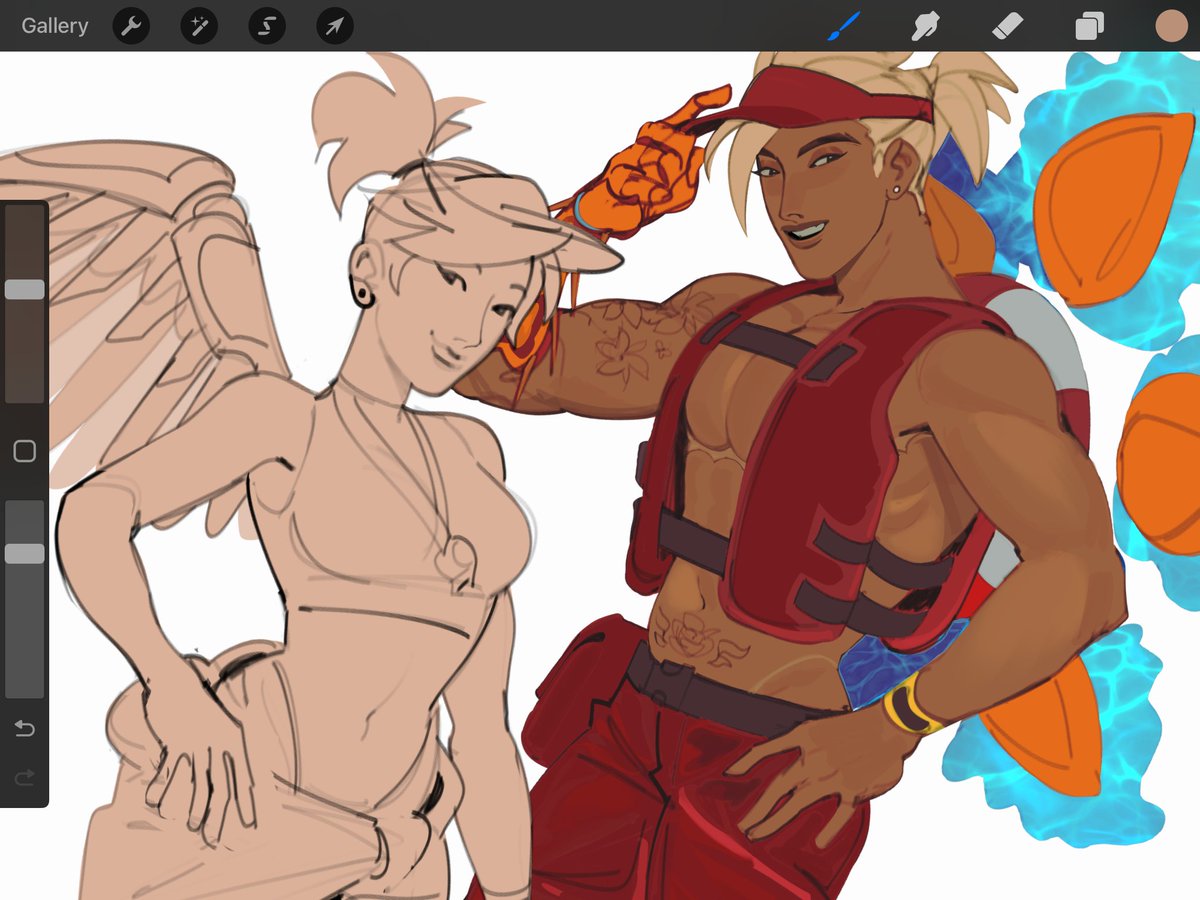Select the Eraser tool
This screenshot has height=900, width=1200.
(x=1007, y=26)
